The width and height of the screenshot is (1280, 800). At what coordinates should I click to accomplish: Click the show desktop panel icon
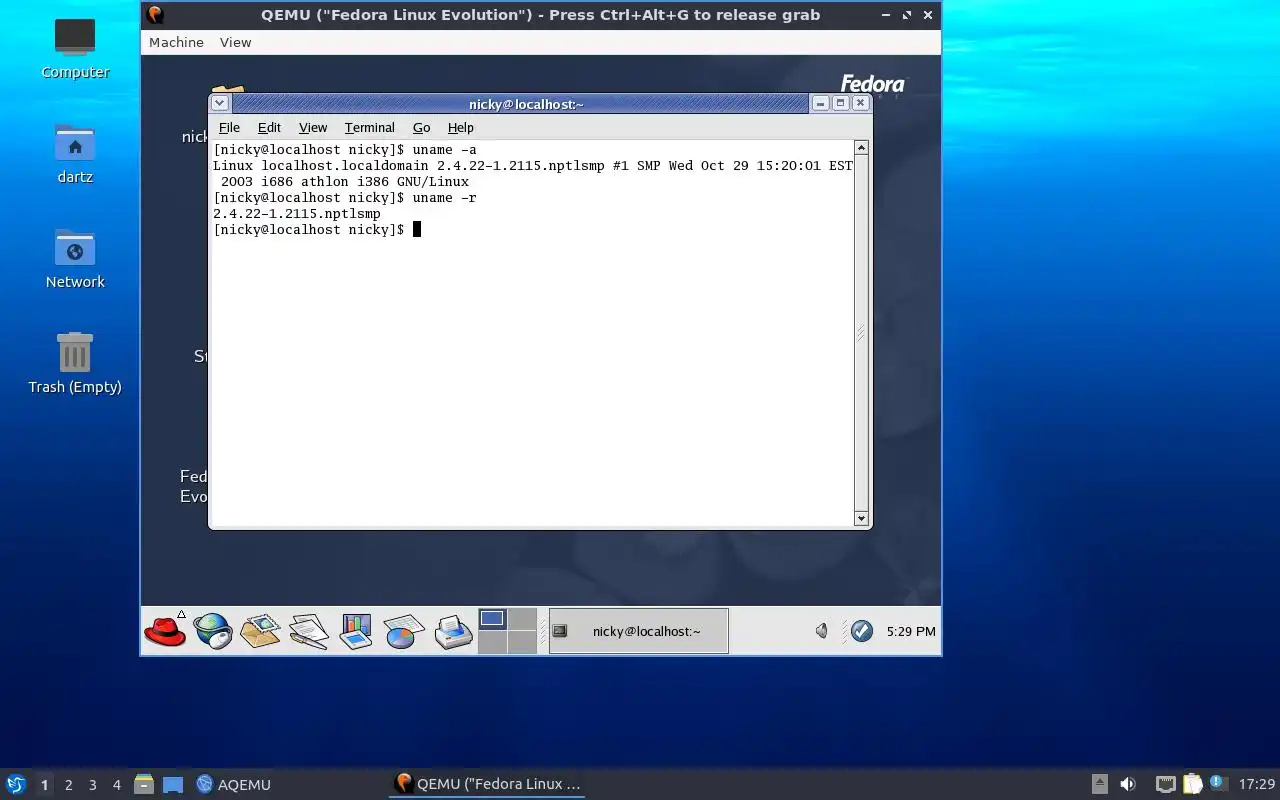[x=173, y=784]
